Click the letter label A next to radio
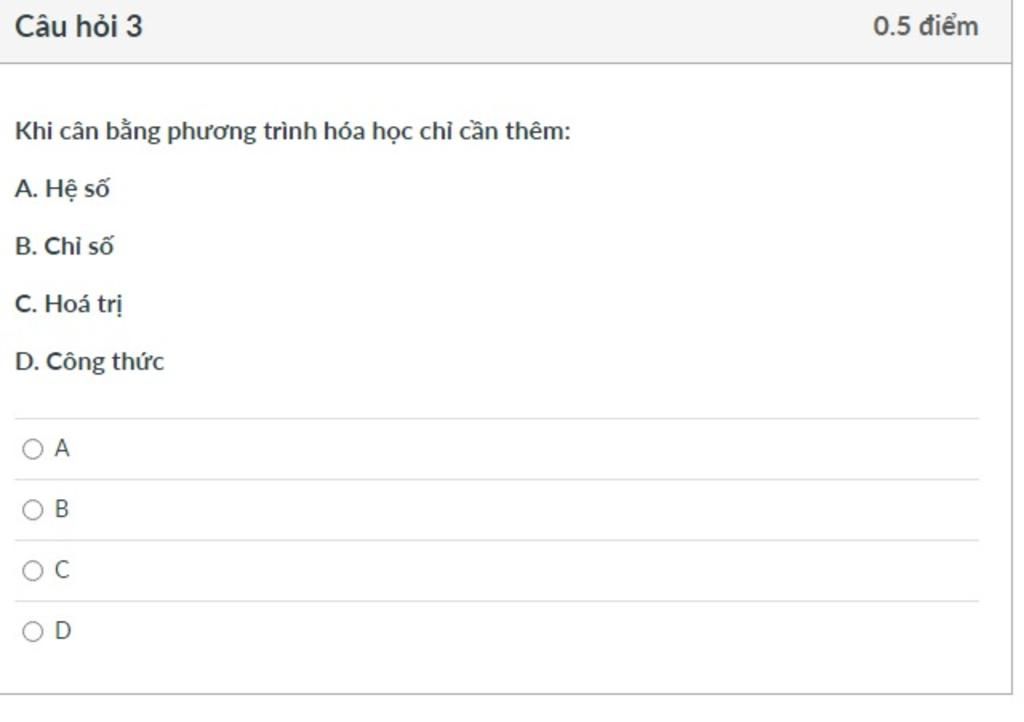The height and width of the screenshot is (722, 1024). point(61,448)
